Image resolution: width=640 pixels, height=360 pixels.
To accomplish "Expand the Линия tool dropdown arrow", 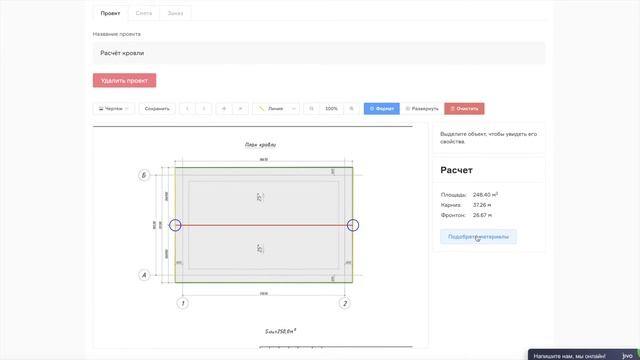I will pyautogui.click(x=293, y=109).
